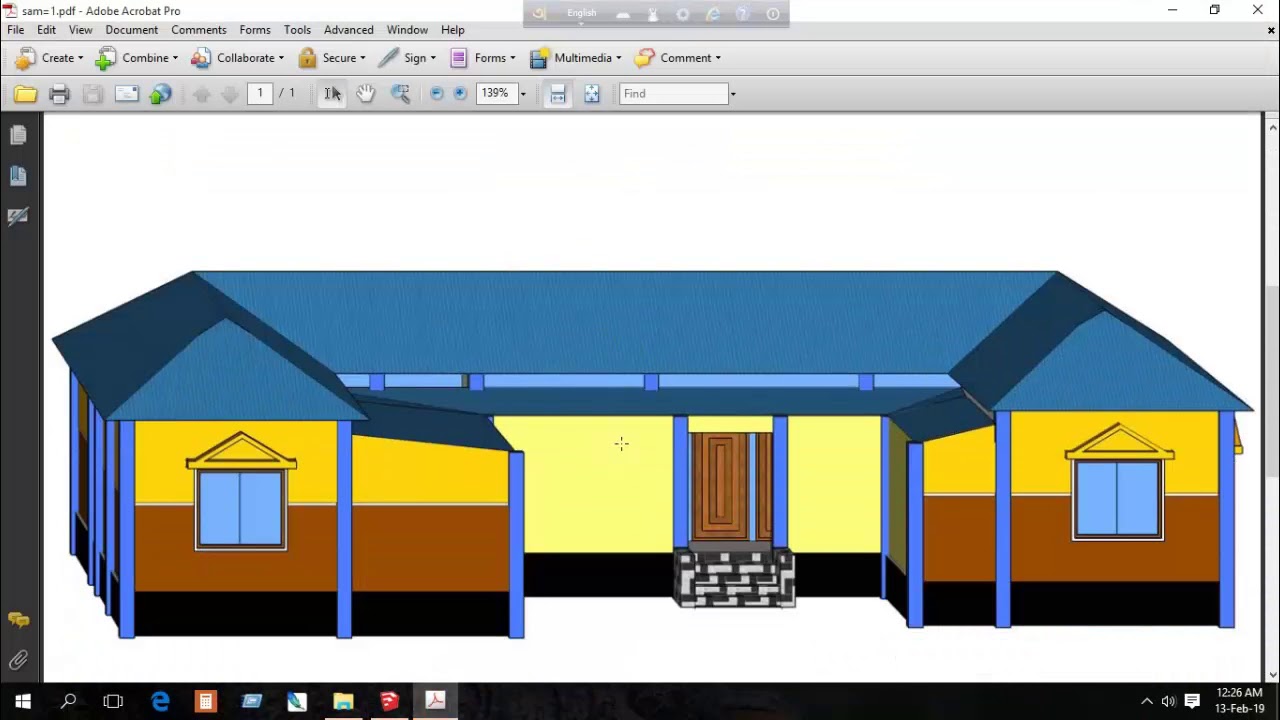This screenshot has width=1280, height=720.
Task: Show hidden tray icons chevron
Action: point(1147,701)
